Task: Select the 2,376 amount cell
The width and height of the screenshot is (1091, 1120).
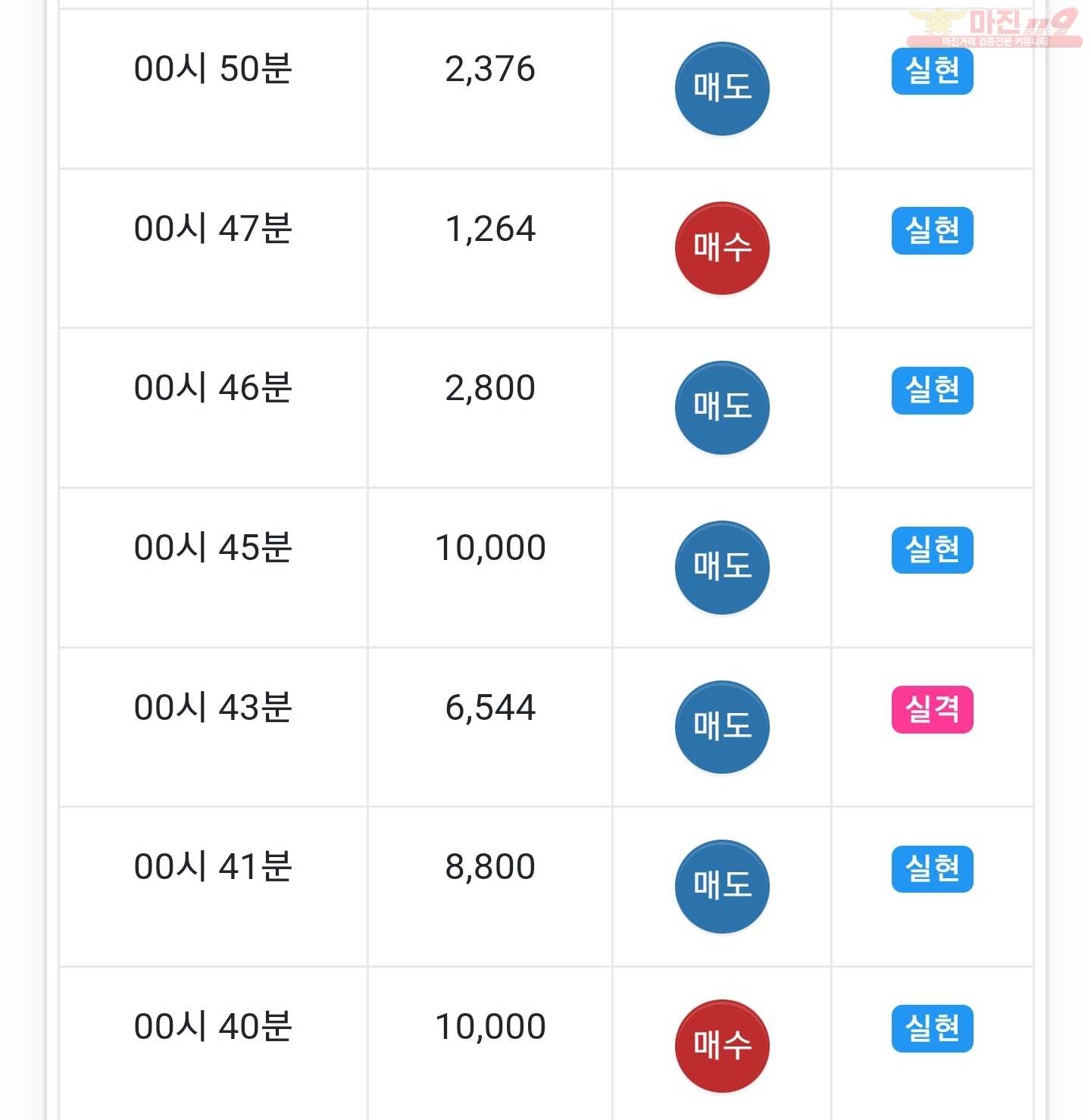Action: click(490, 89)
